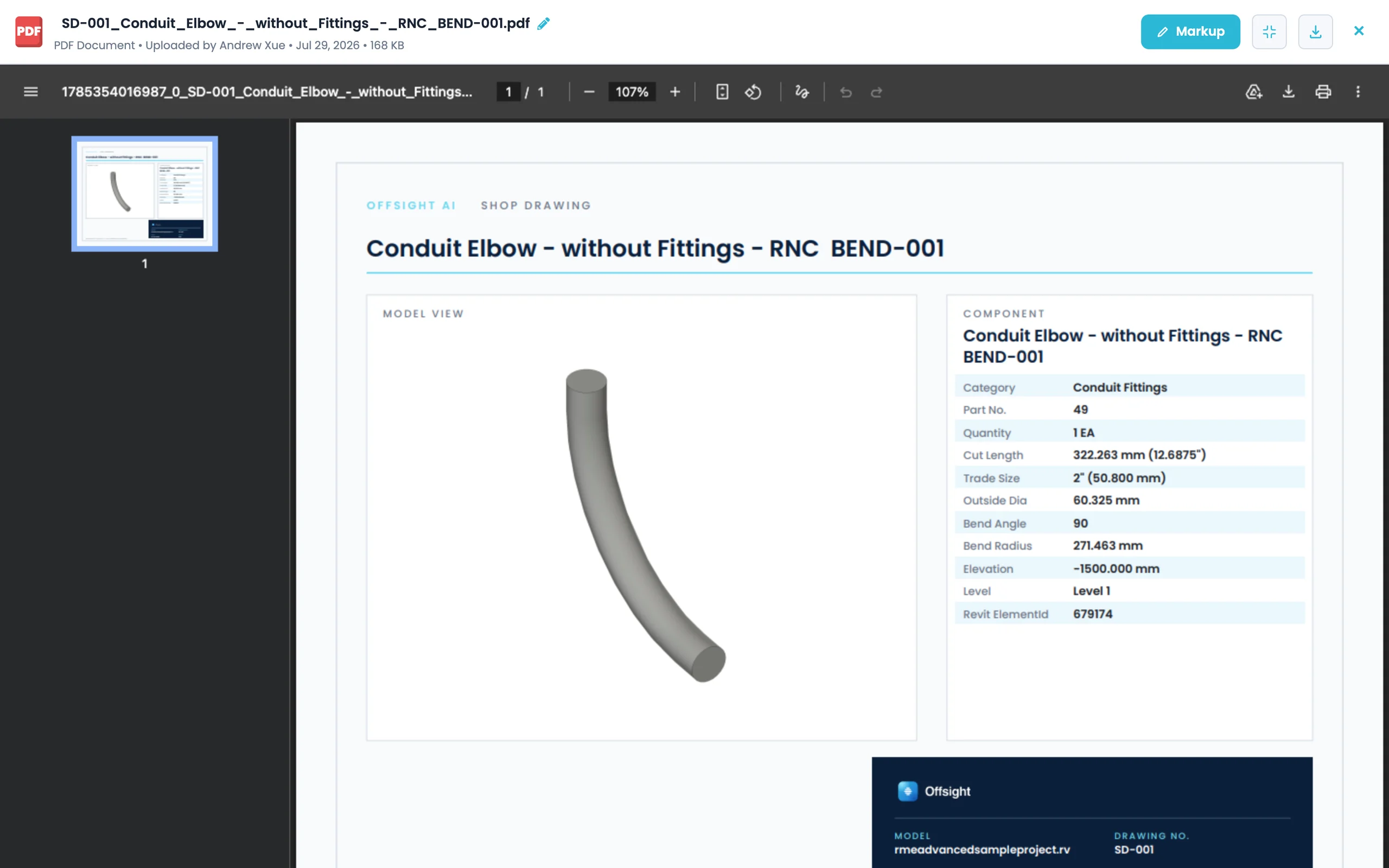The height and width of the screenshot is (868, 1389).
Task: Click the red PDF file type icon
Action: click(29, 31)
